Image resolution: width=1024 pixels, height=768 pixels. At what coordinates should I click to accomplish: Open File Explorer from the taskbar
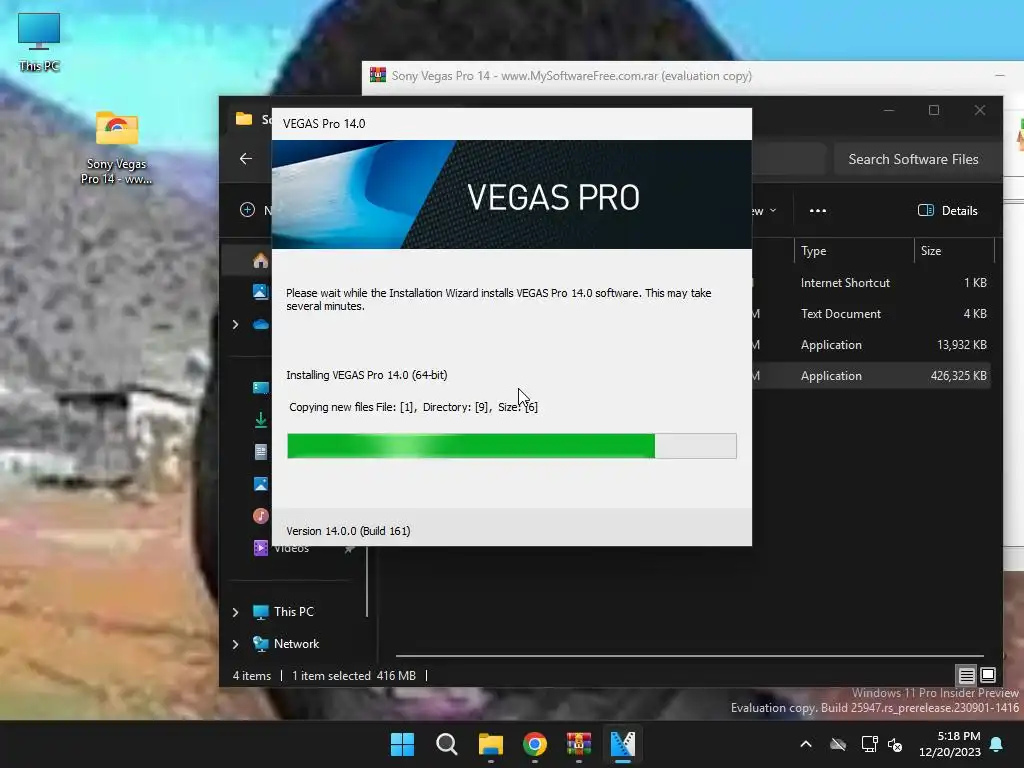(490, 744)
